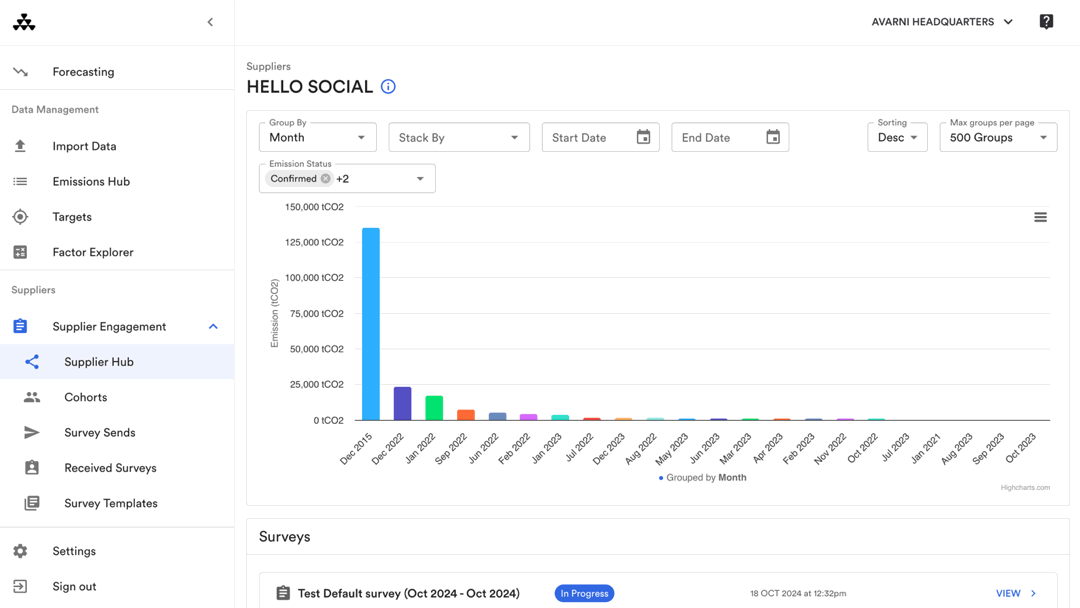This screenshot has height=608, width=1080.
Task: Click the Feb 2022 chart bar
Action: click(528, 417)
